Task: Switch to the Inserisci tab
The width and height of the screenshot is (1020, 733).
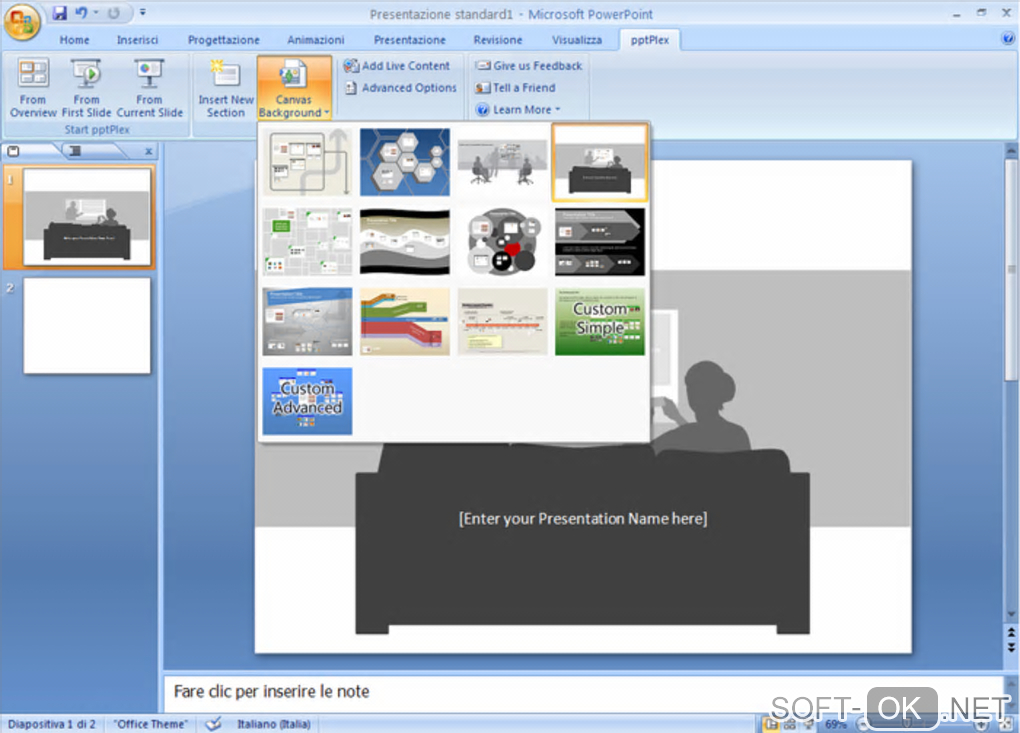Action: pos(137,40)
